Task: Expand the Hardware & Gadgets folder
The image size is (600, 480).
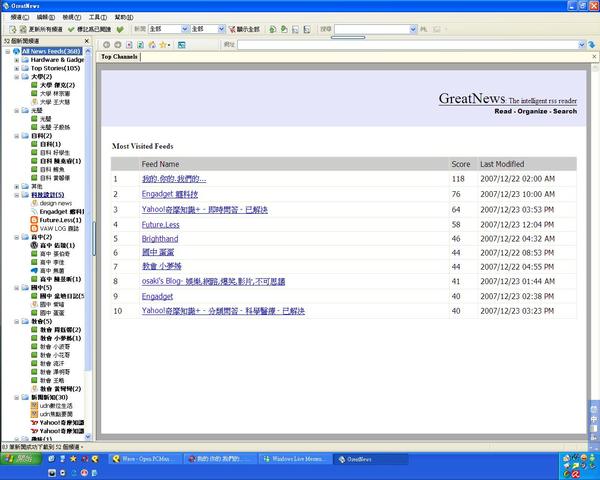Action: pyautogui.click(x=17, y=60)
